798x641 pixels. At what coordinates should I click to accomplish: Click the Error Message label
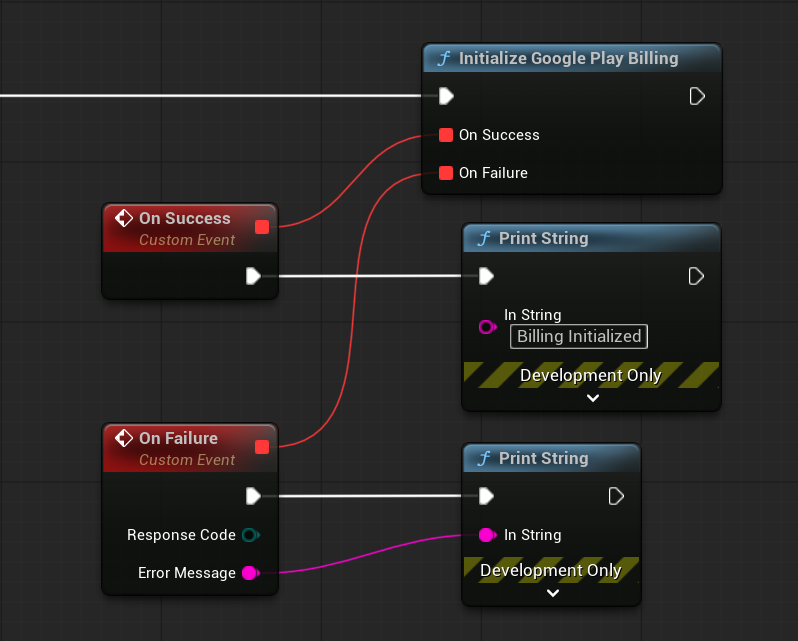coord(187,573)
